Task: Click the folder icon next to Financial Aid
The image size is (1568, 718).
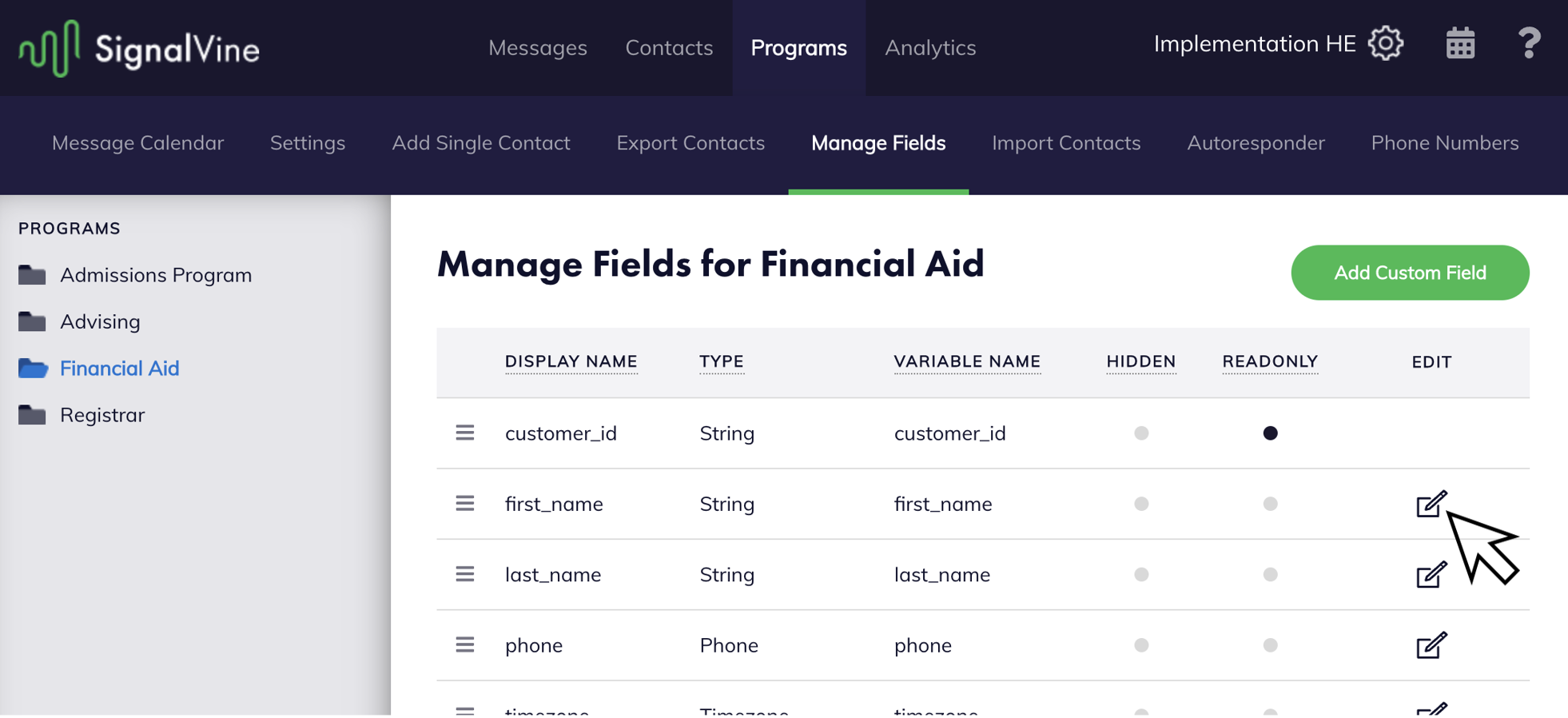Action: click(x=32, y=368)
